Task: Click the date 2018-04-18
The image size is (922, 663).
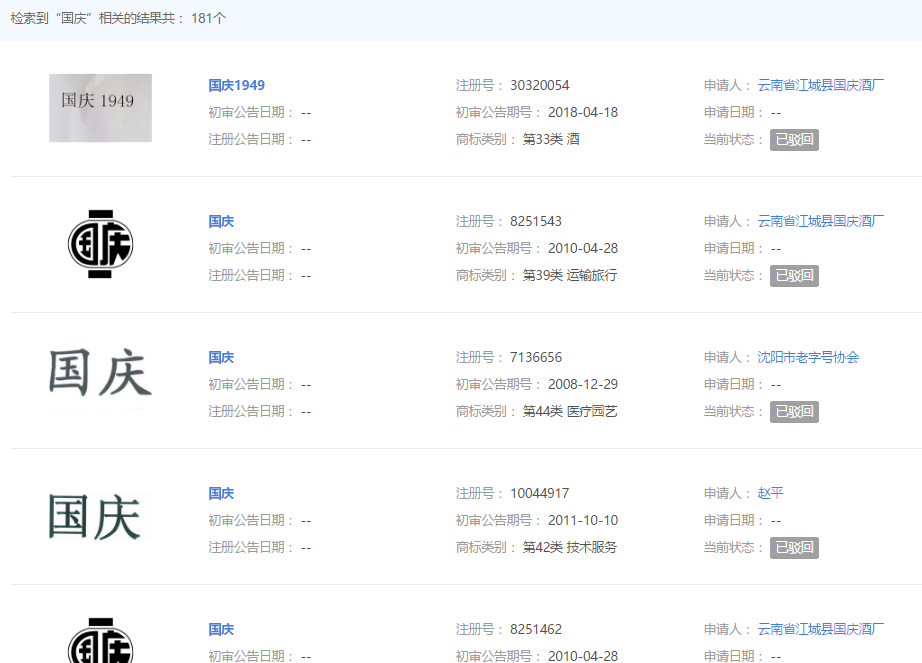Action: [x=583, y=112]
